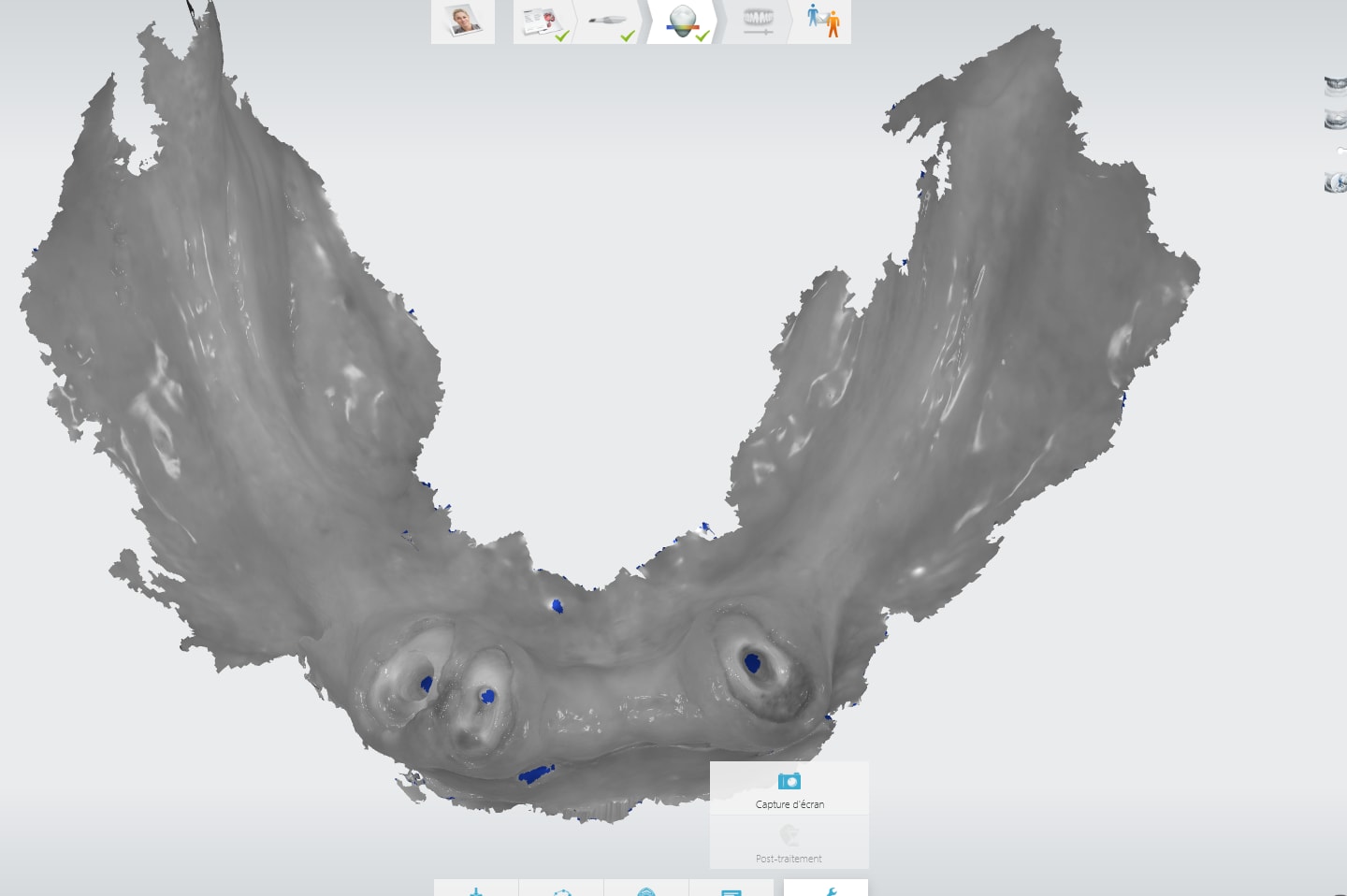
Task: Open the wrench tools menu
Action: click(x=826, y=889)
